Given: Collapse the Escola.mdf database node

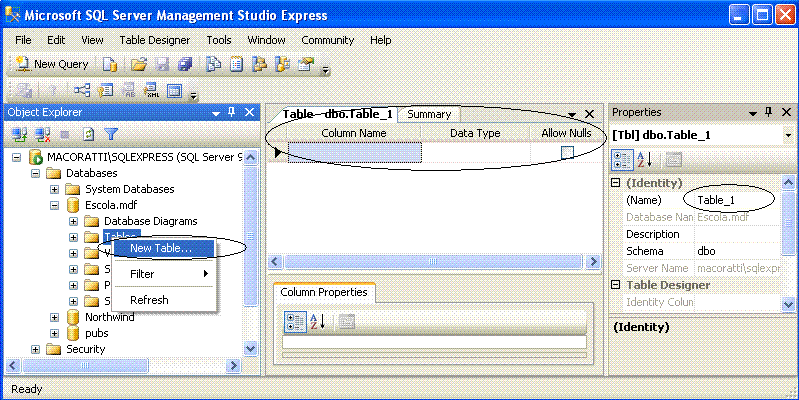Looking at the screenshot, I should [x=55, y=205].
